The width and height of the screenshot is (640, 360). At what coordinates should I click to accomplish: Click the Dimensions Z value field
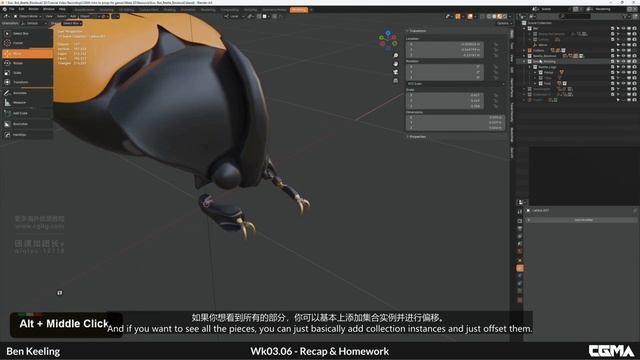pyautogui.click(x=455, y=128)
